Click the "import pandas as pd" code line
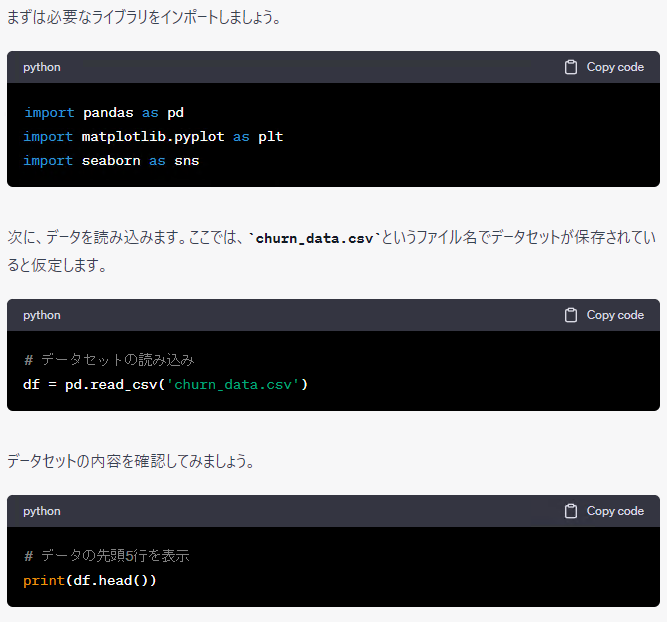 coord(104,112)
